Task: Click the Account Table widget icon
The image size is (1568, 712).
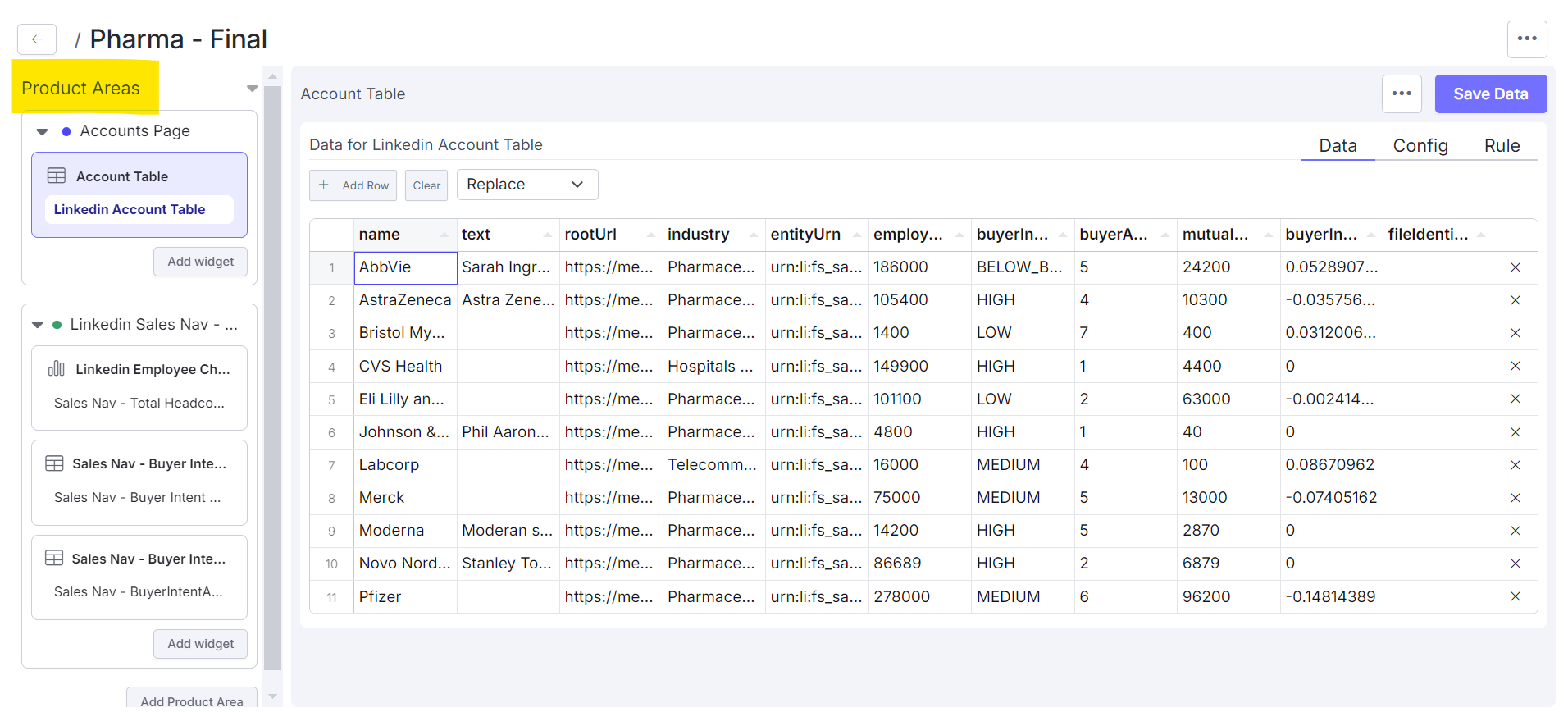Action: point(57,176)
